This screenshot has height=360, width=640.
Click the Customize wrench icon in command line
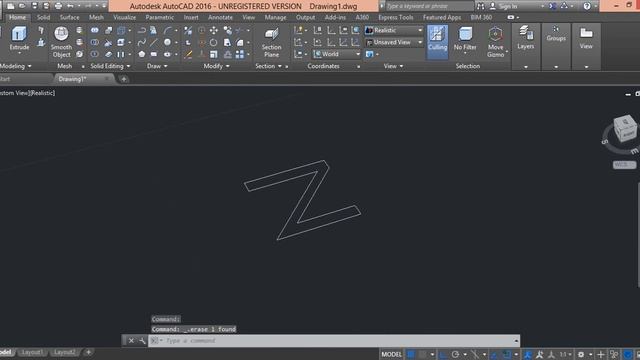142,340
